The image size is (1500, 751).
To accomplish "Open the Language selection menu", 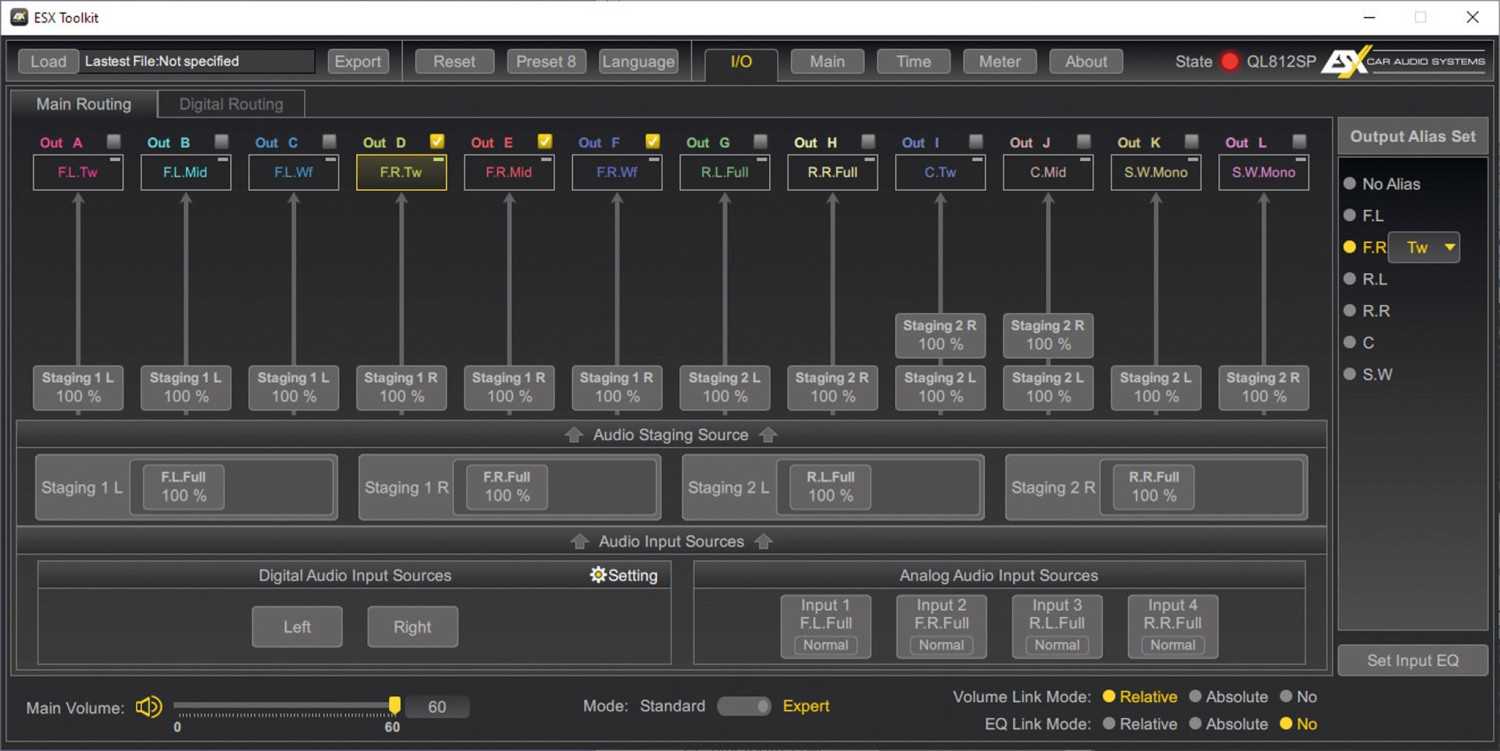I will [x=638, y=61].
